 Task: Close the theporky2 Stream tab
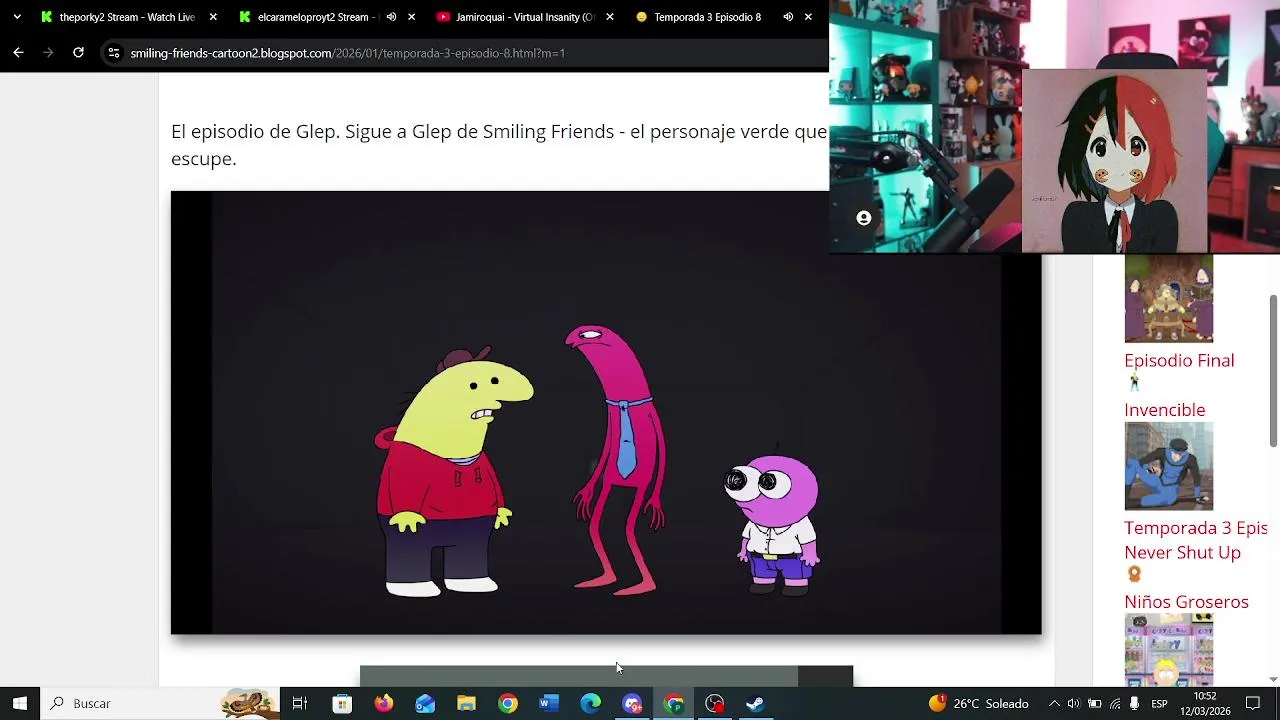pyautogui.click(x=213, y=17)
